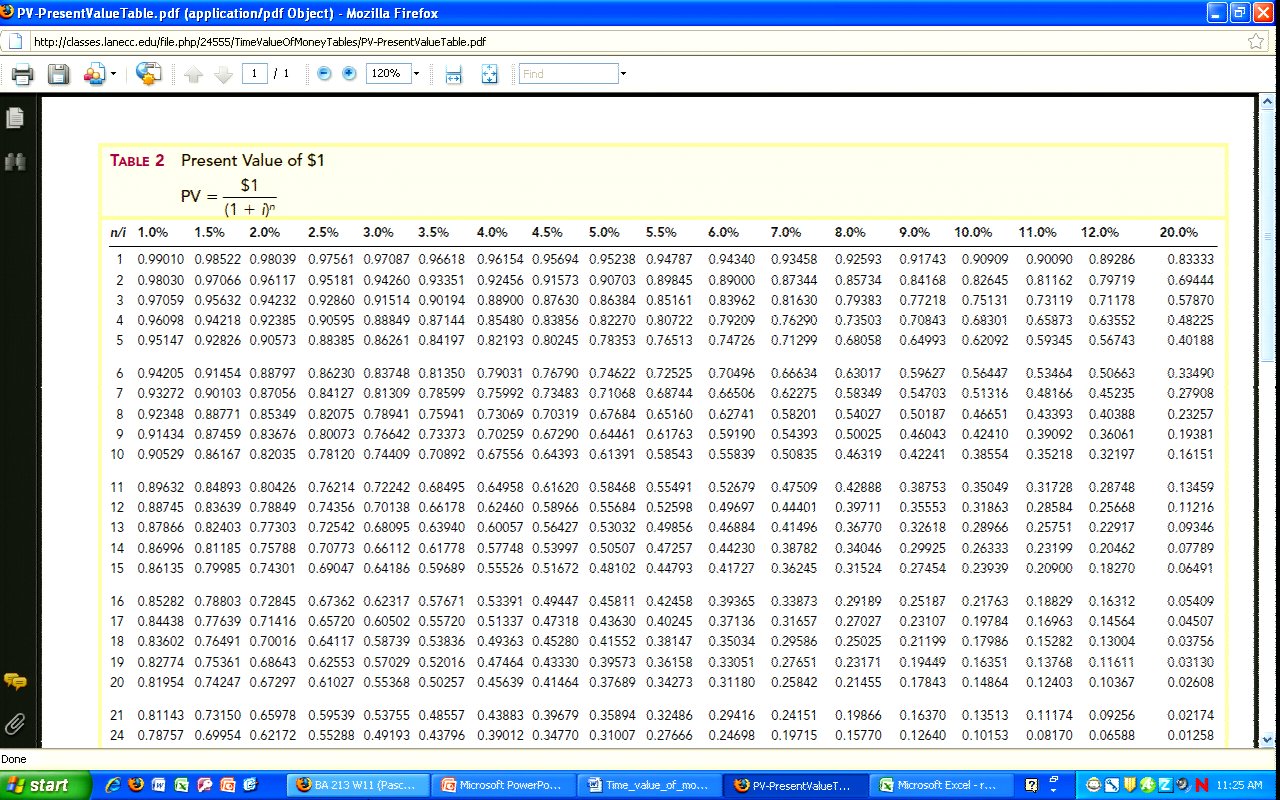Expand the Find options dropdown arrow
The image size is (1280, 800).
pyautogui.click(x=623, y=74)
